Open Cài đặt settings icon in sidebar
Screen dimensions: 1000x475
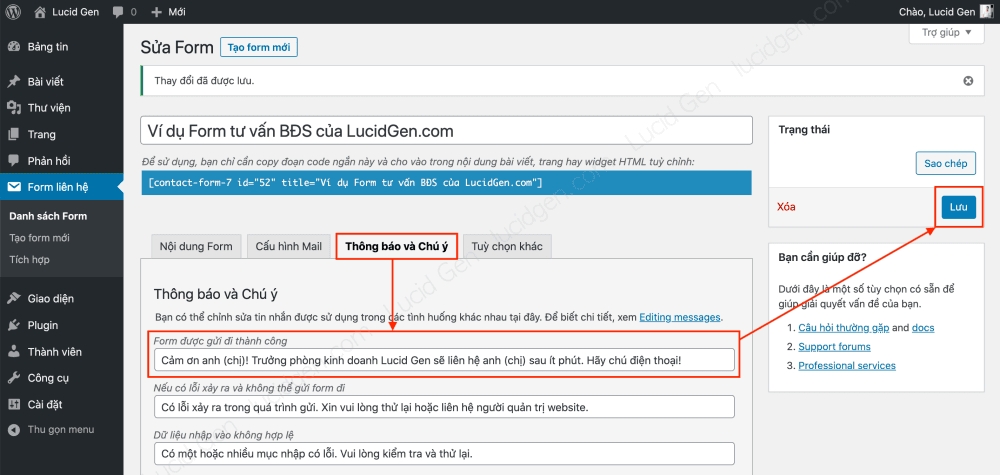(13, 404)
